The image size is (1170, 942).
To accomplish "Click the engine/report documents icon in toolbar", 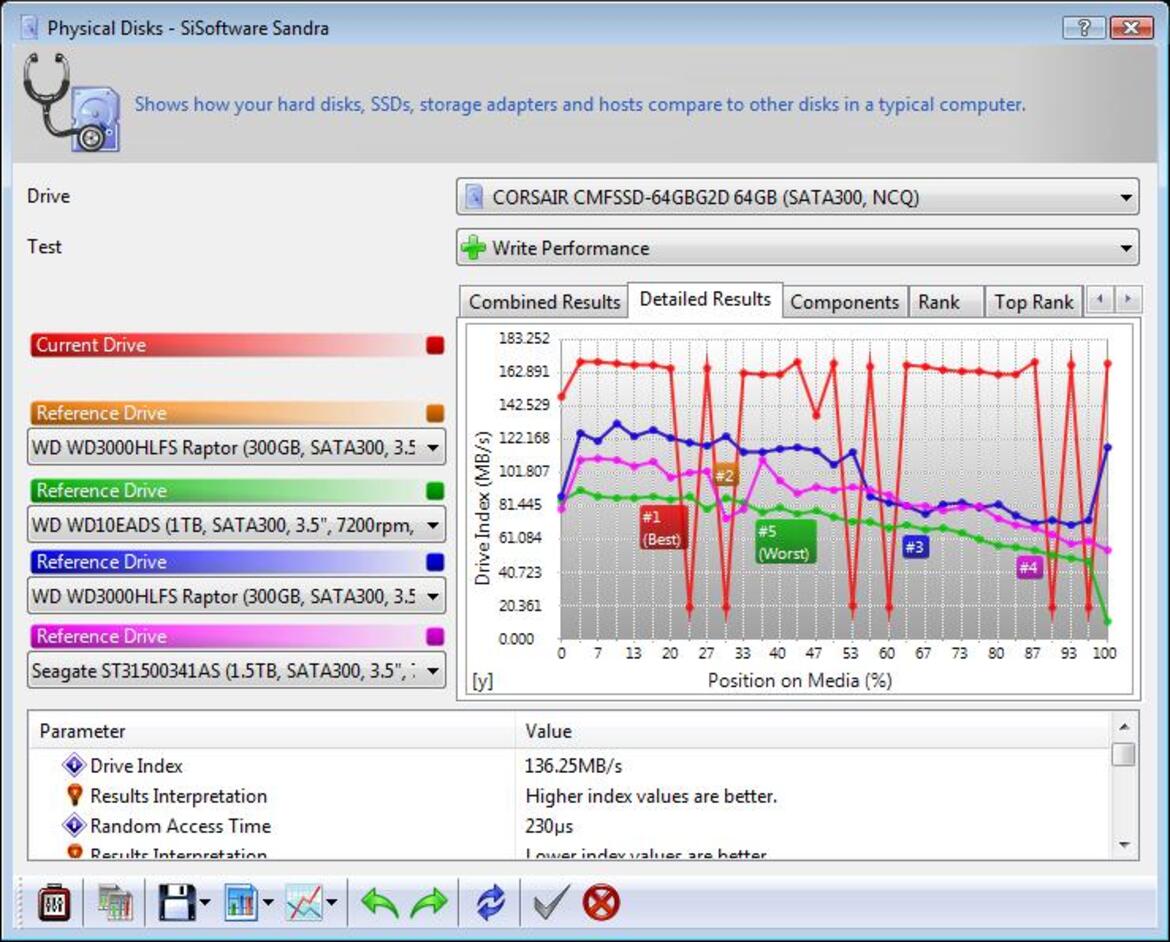I will (114, 904).
